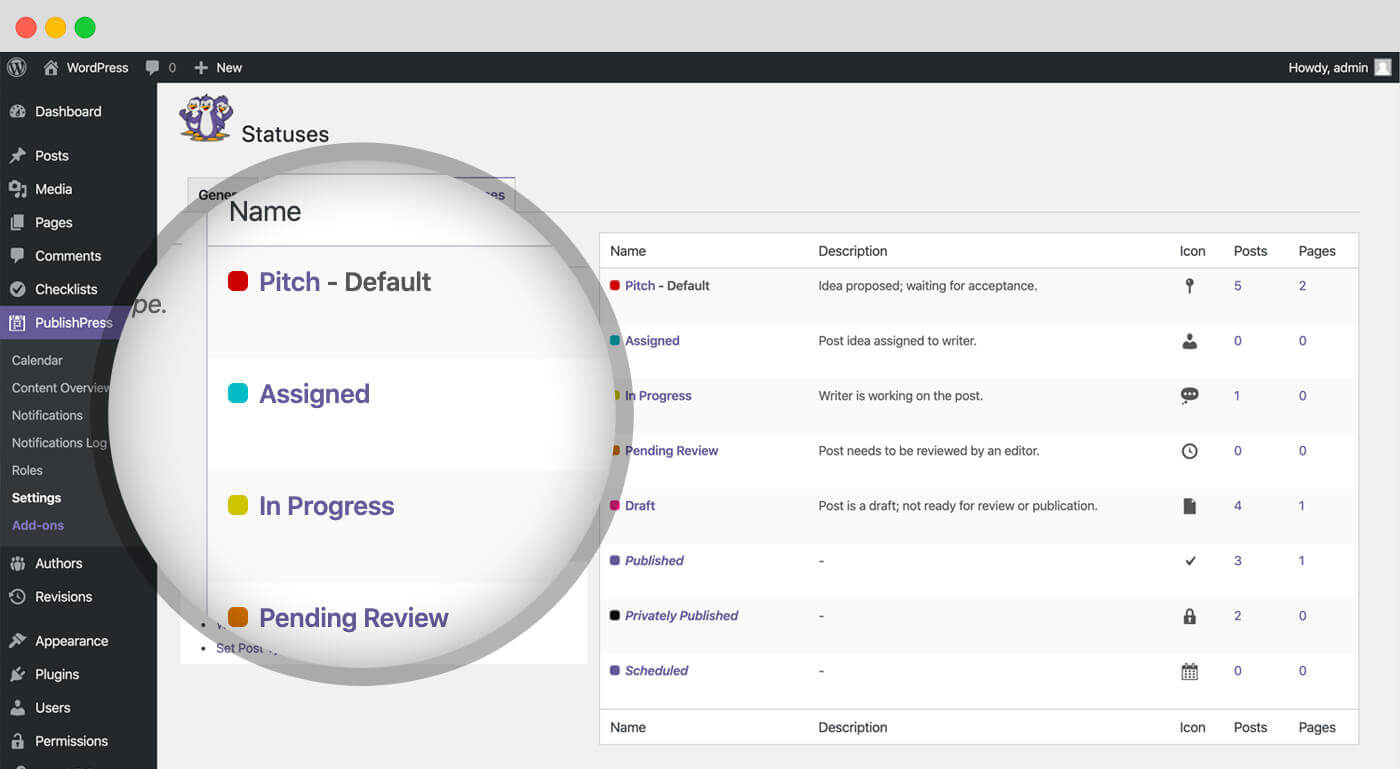View the 3 Published posts count
Image resolution: width=1400 pixels, height=769 pixels.
tap(1237, 561)
